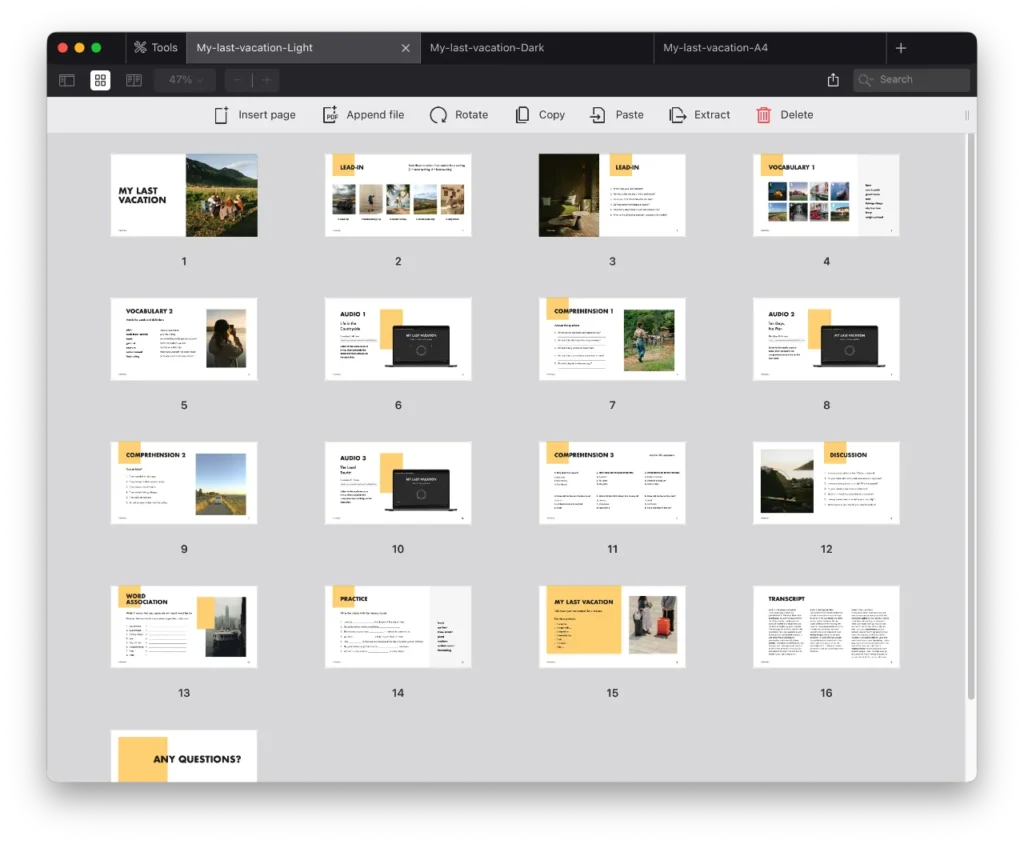Switch to My-last-vacation-A4 tab
This screenshot has width=1024, height=844.
(719, 48)
